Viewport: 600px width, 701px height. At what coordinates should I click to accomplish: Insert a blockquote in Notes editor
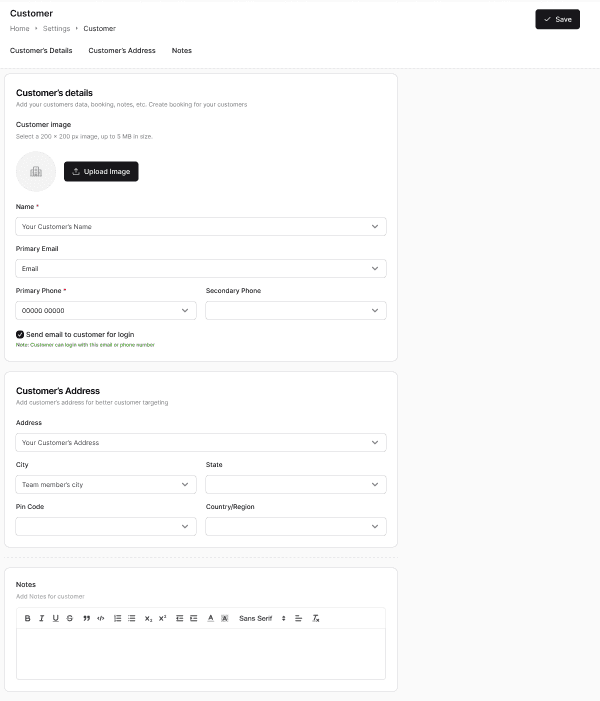tap(86, 618)
